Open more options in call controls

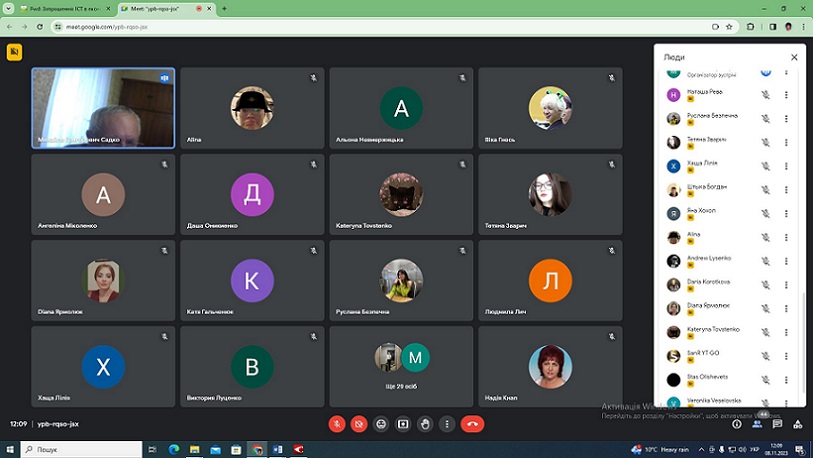coord(447,424)
